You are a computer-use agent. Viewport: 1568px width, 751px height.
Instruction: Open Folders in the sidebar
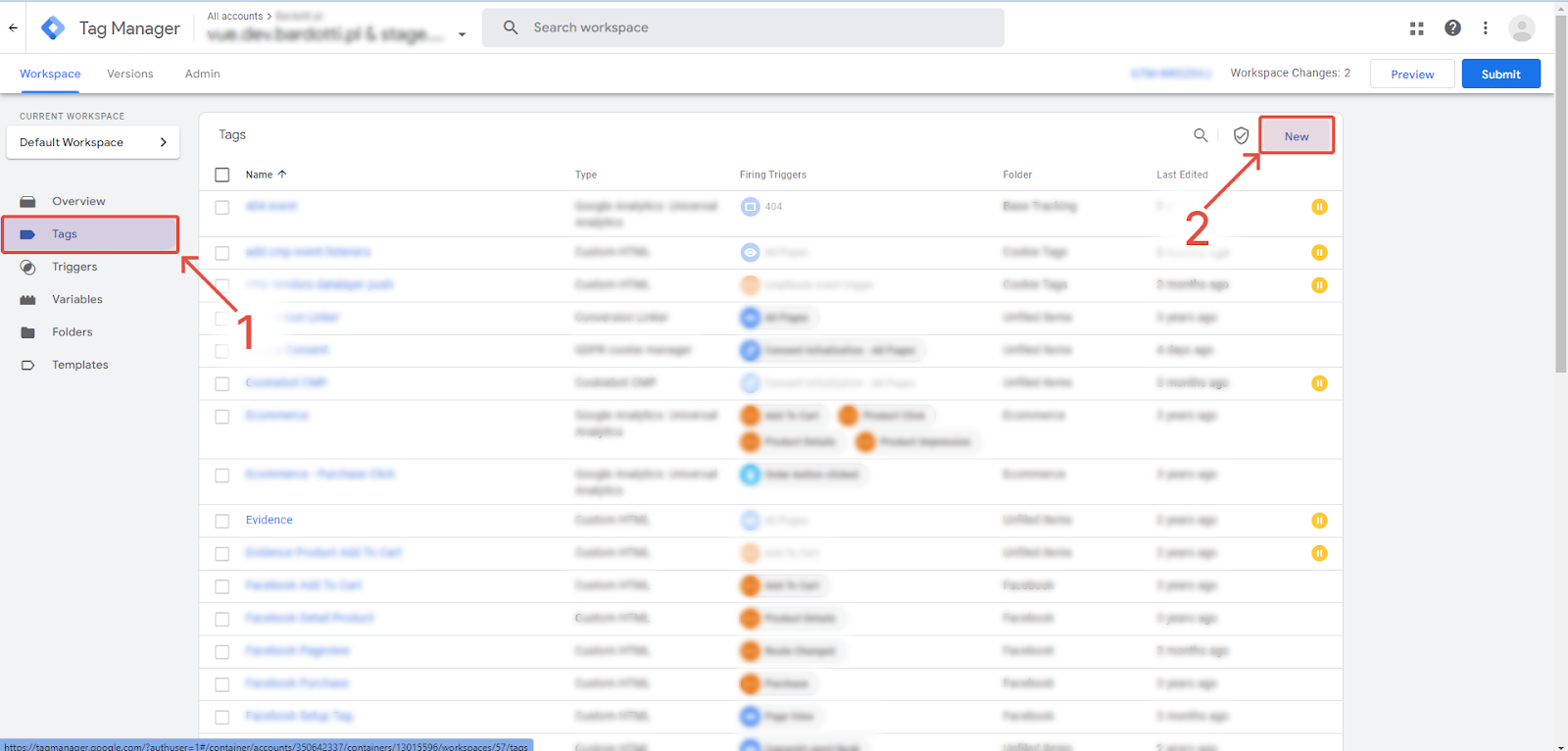73,332
